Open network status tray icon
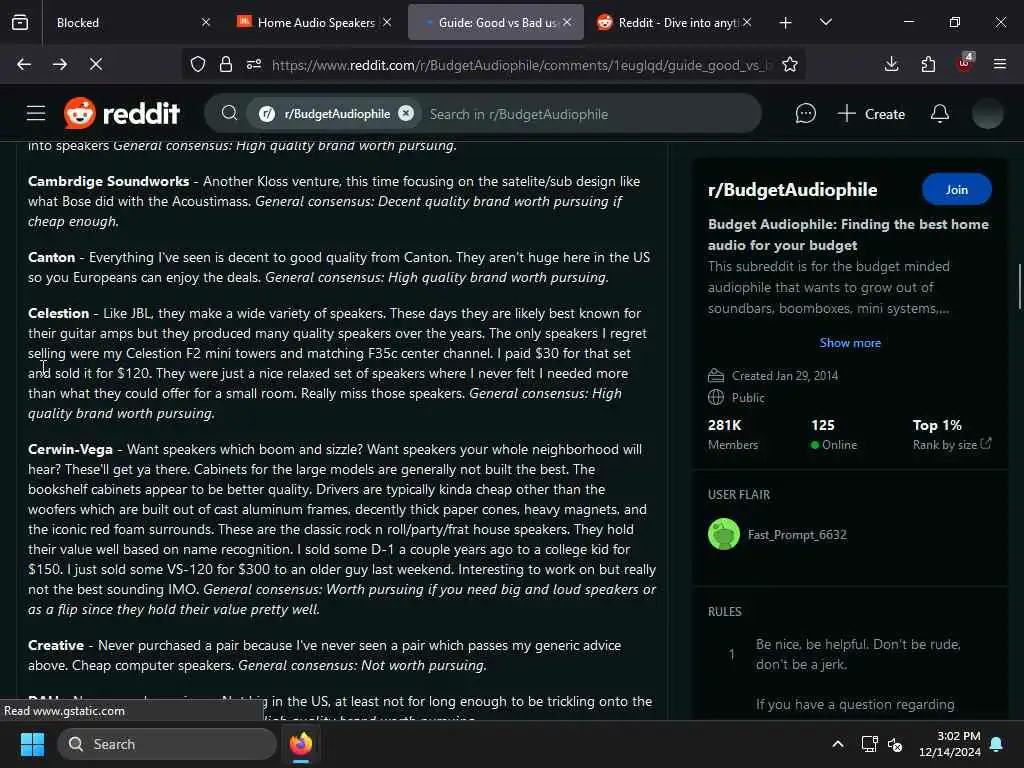 click(x=869, y=744)
